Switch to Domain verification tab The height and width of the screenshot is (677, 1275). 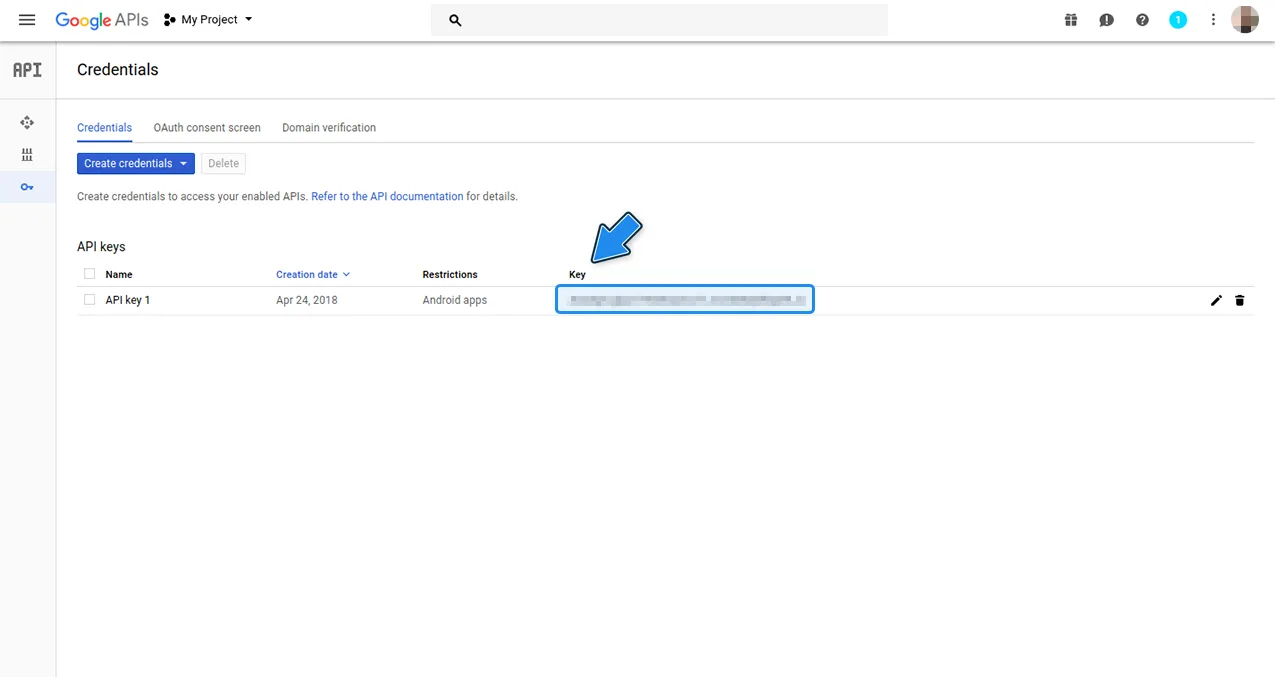pos(329,128)
